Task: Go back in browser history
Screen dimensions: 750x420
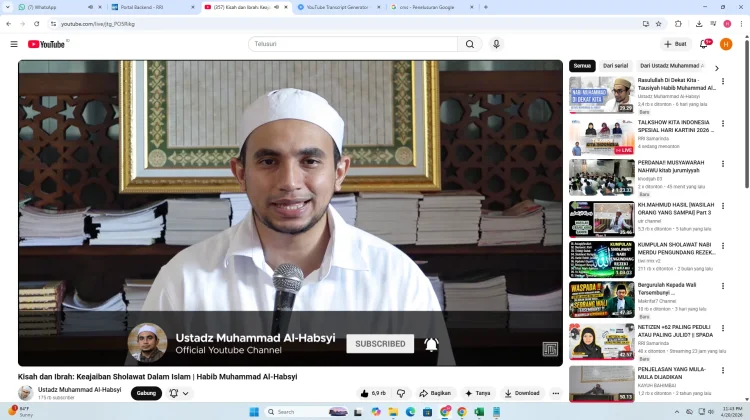Action: click(x=9, y=23)
